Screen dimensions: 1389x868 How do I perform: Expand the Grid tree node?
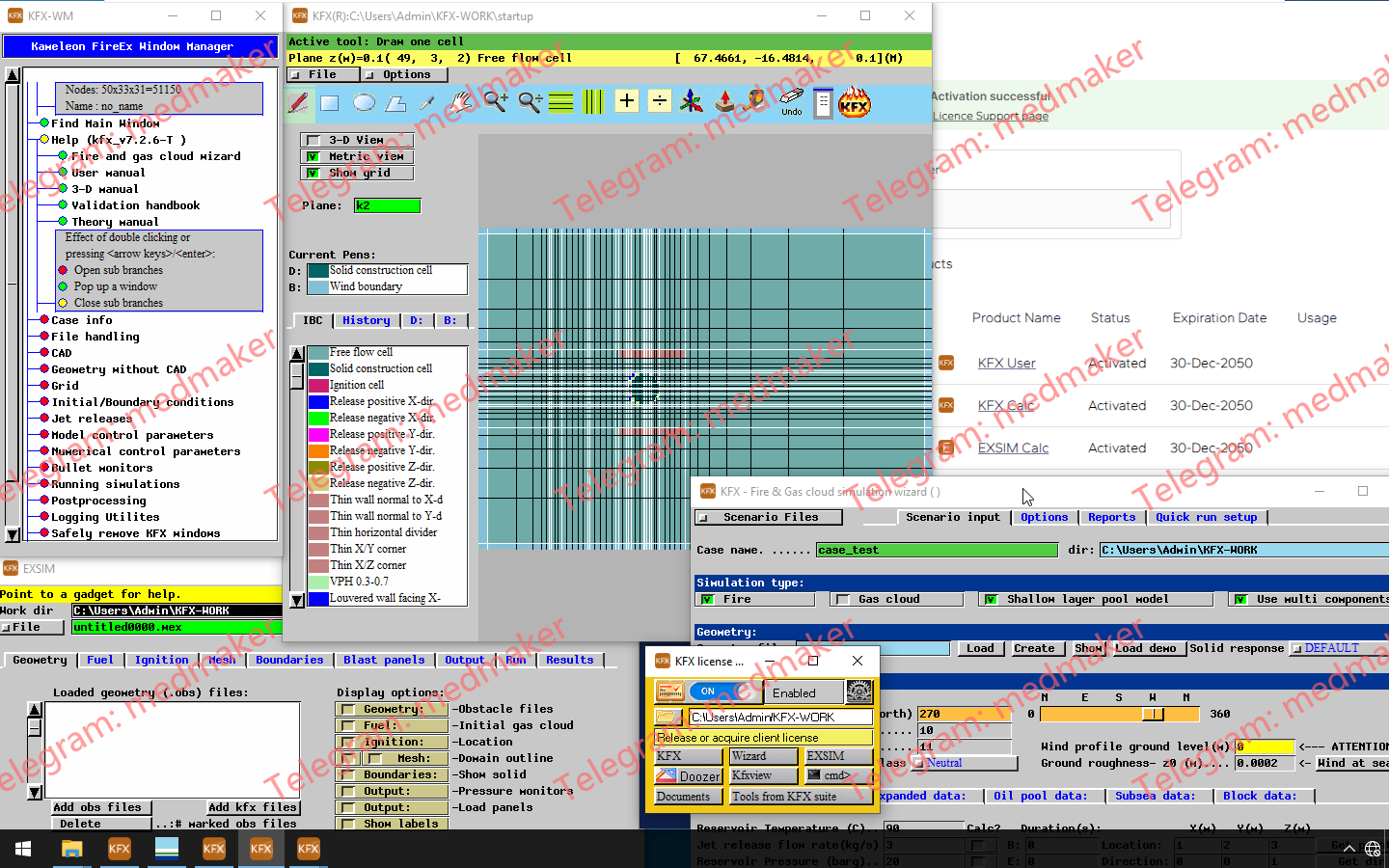[x=44, y=386]
